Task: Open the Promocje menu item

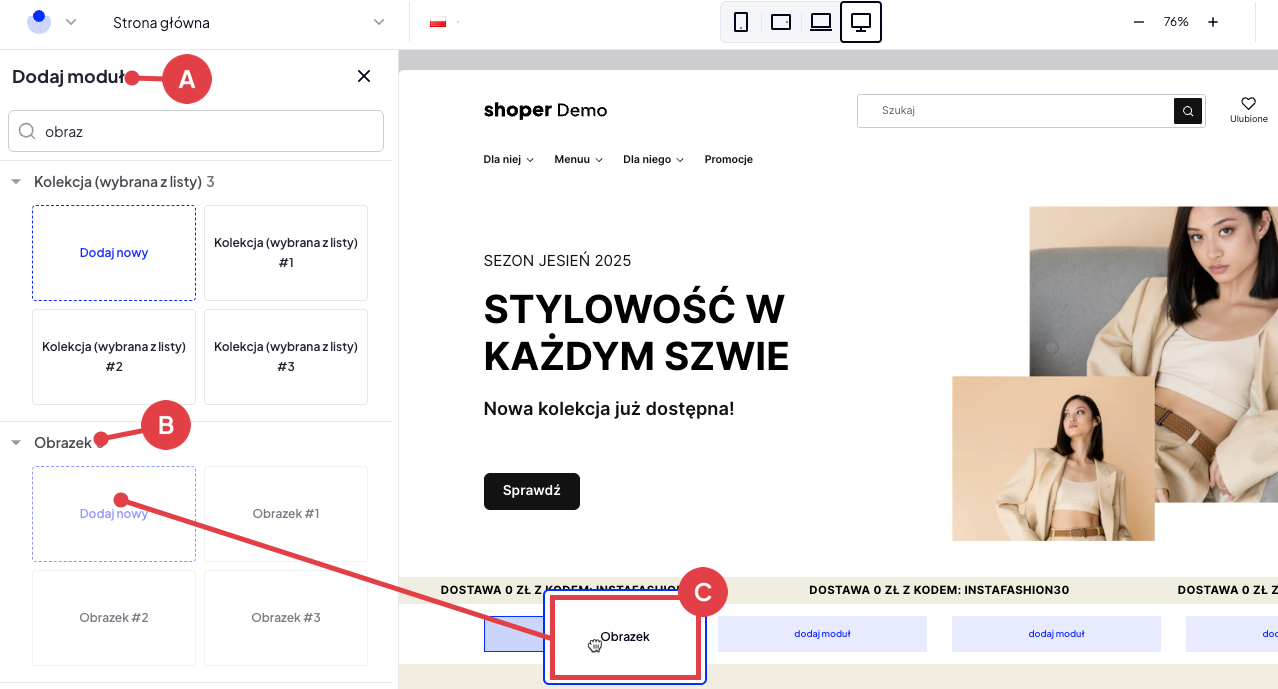Action: (x=728, y=159)
